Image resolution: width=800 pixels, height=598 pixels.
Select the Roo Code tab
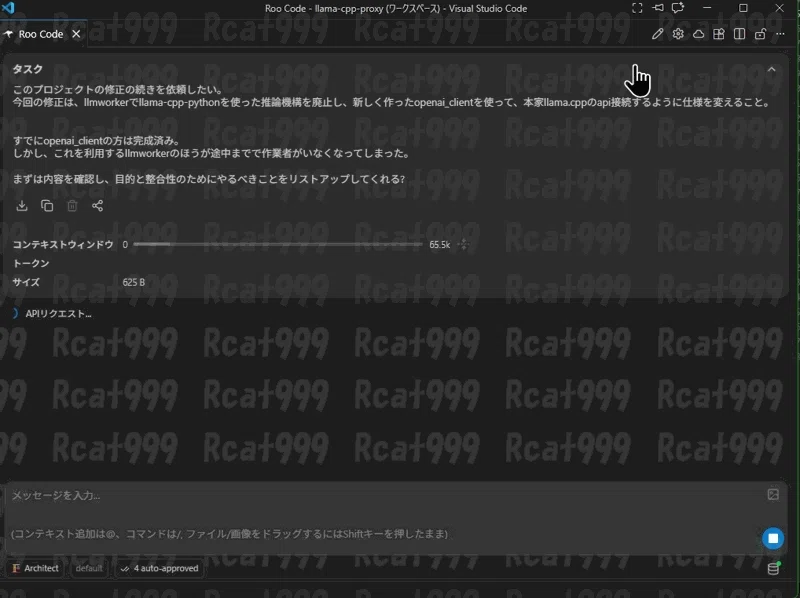click(x=41, y=34)
